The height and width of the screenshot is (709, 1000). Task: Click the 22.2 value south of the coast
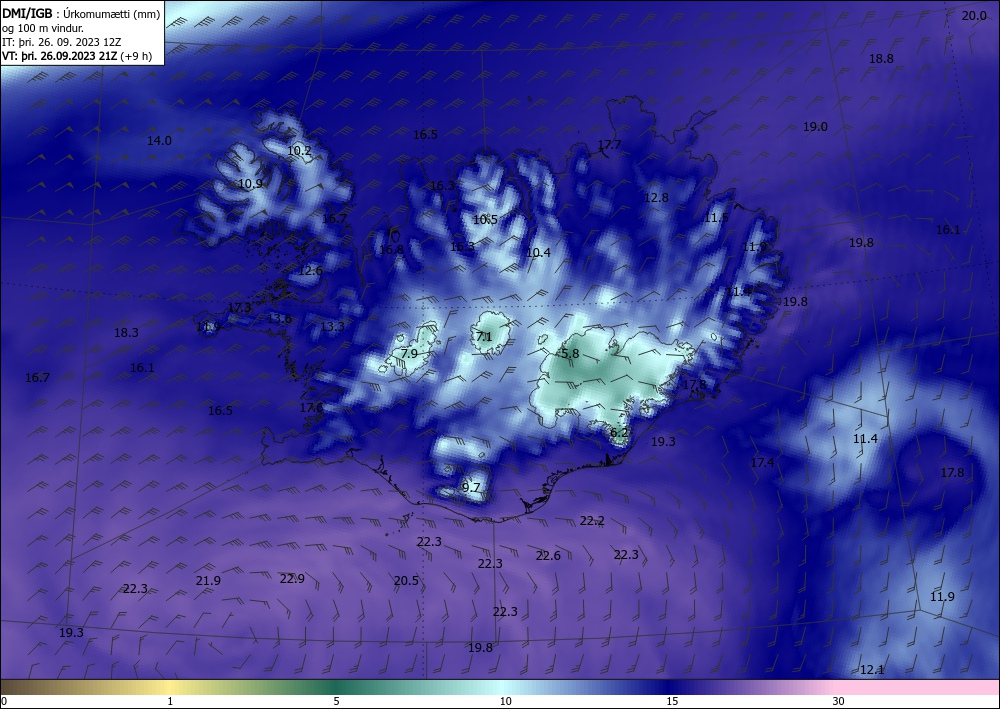[x=592, y=521]
